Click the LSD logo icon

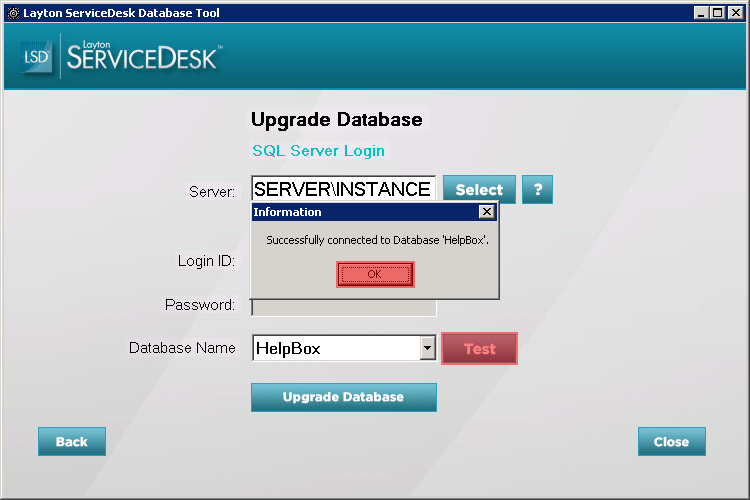[36, 57]
